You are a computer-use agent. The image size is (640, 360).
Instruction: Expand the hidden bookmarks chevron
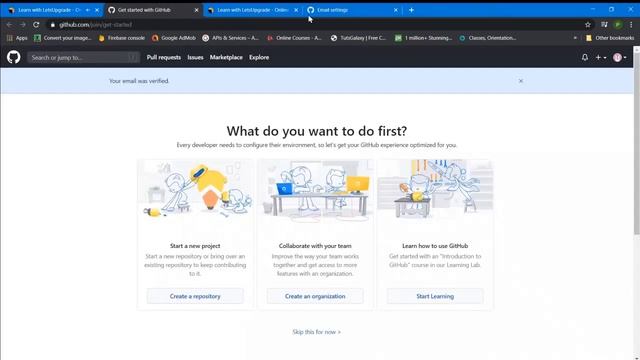click(x=575, y=38)
